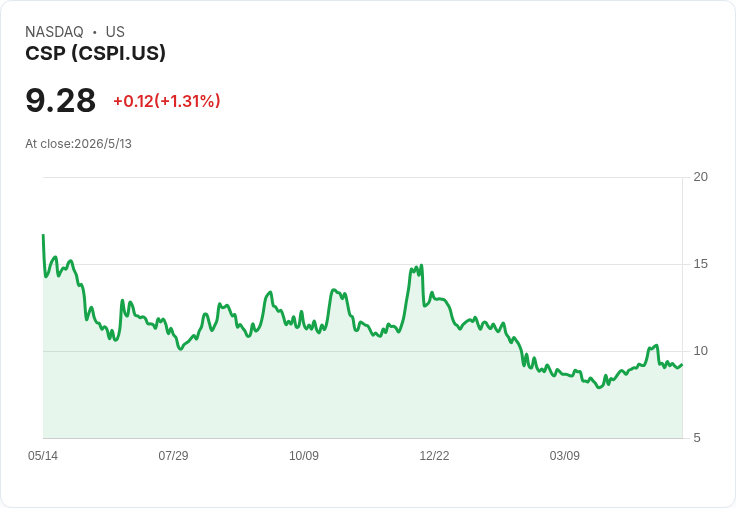Click the US market label
The image size is (736, 508).
[115, 32]
